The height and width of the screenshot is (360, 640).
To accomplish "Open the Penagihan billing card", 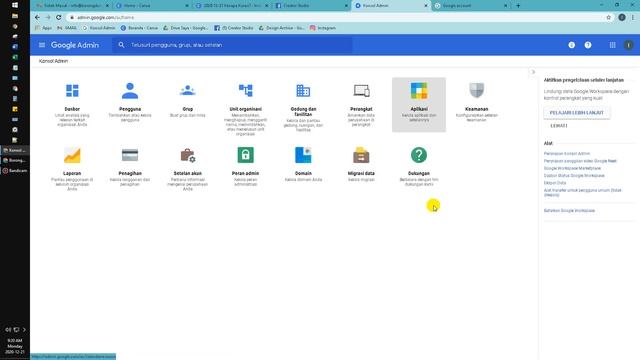I will point(130,168).
